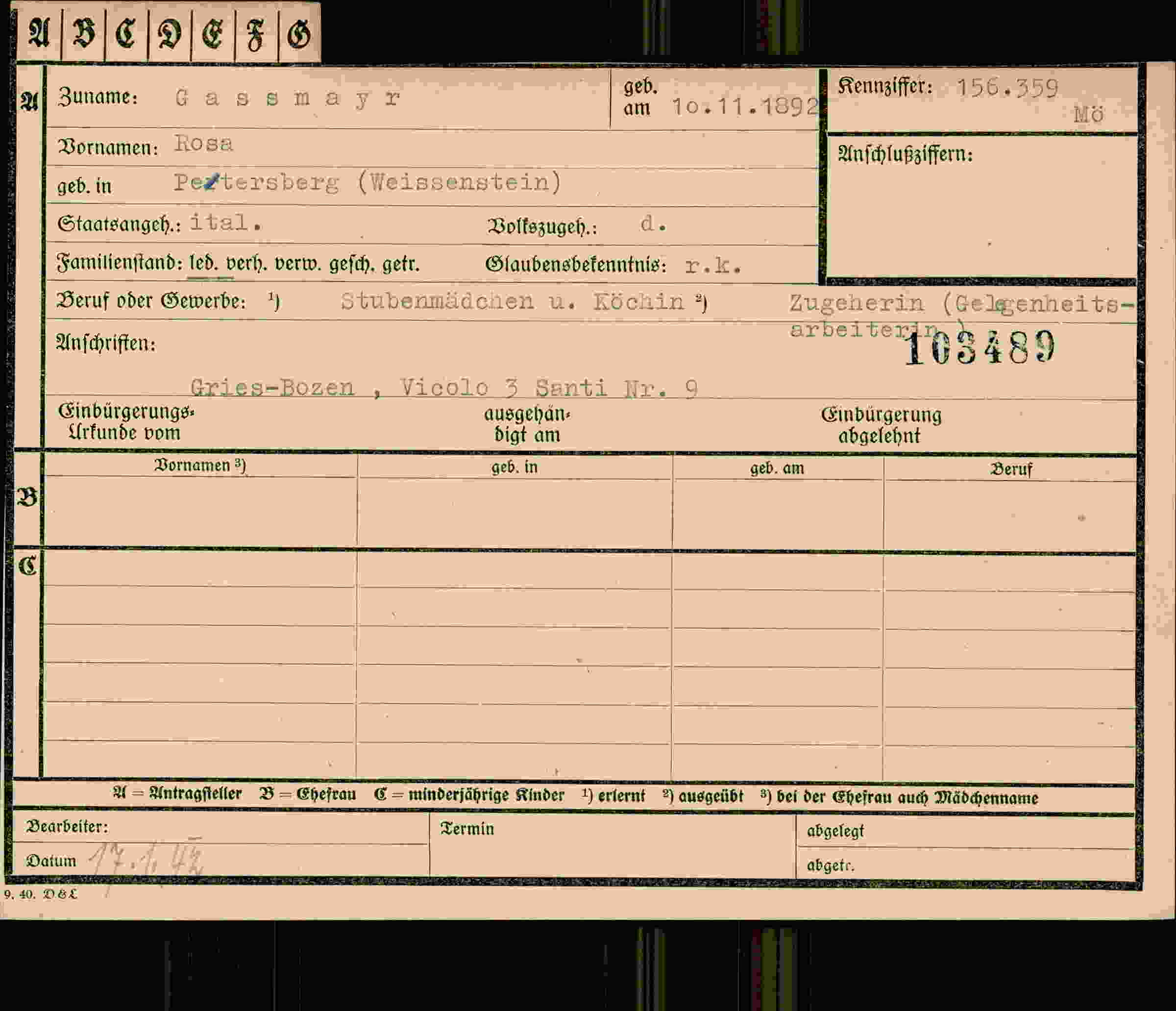Select the index tab letter C

tap(126, 33)
